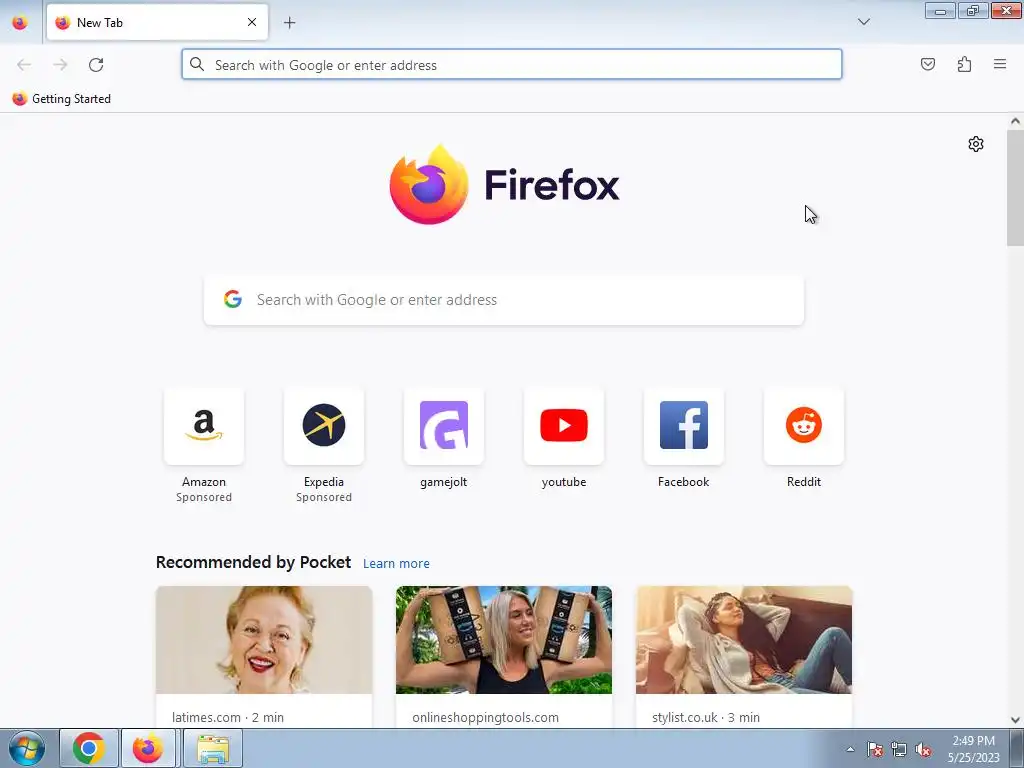Expand the List all tabs chevron
This screenshot has width=1024, height=768.
pyautogui.click(x=863, y=22)
